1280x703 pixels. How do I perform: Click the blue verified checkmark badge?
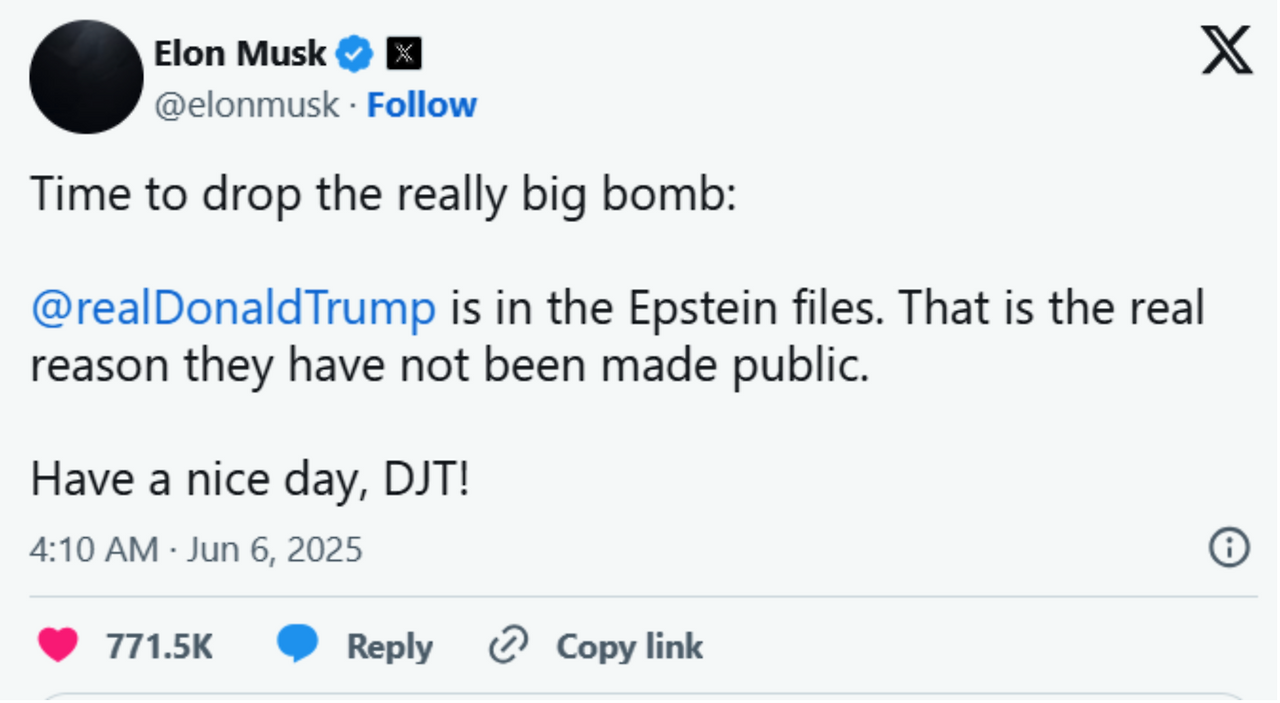click(x=354, y=54)
